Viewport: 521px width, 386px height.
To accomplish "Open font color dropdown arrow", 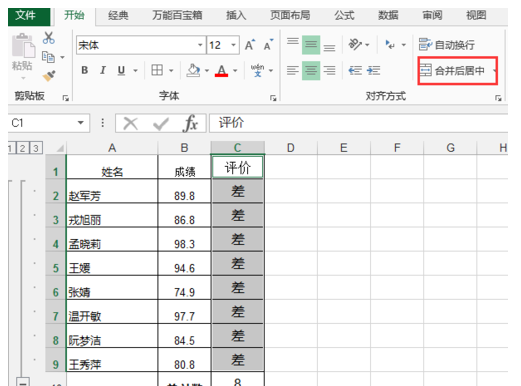I will tap(235, 71).
